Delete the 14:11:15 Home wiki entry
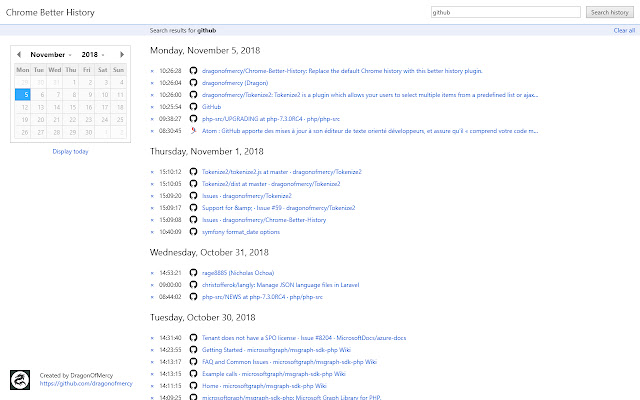This screenshot has width=640, height=400. (x=152, y=386)
